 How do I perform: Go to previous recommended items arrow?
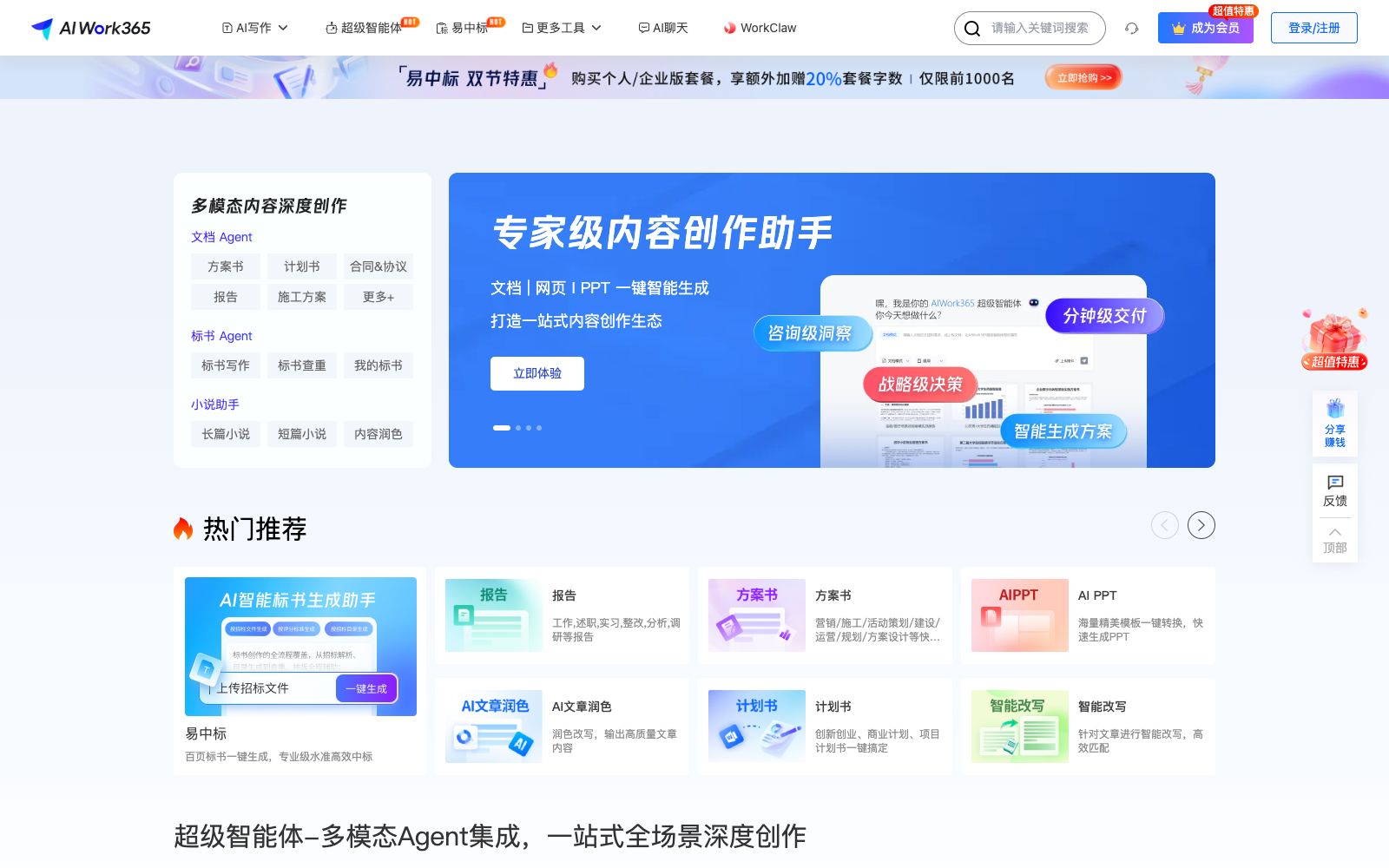click(1165, 525)
